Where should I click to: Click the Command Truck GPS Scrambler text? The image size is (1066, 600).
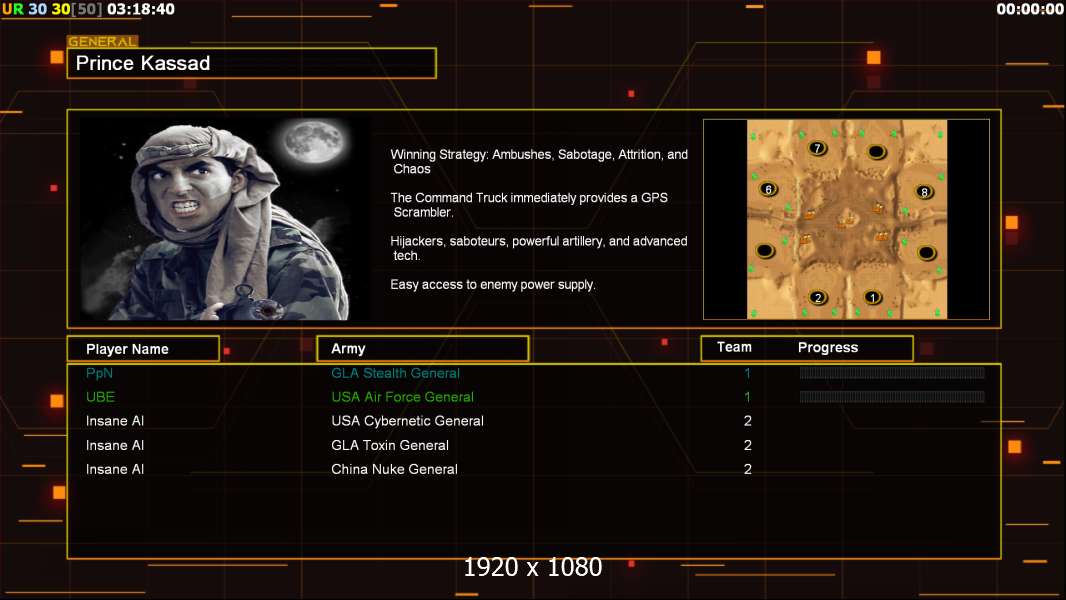(x=529, y=205)
